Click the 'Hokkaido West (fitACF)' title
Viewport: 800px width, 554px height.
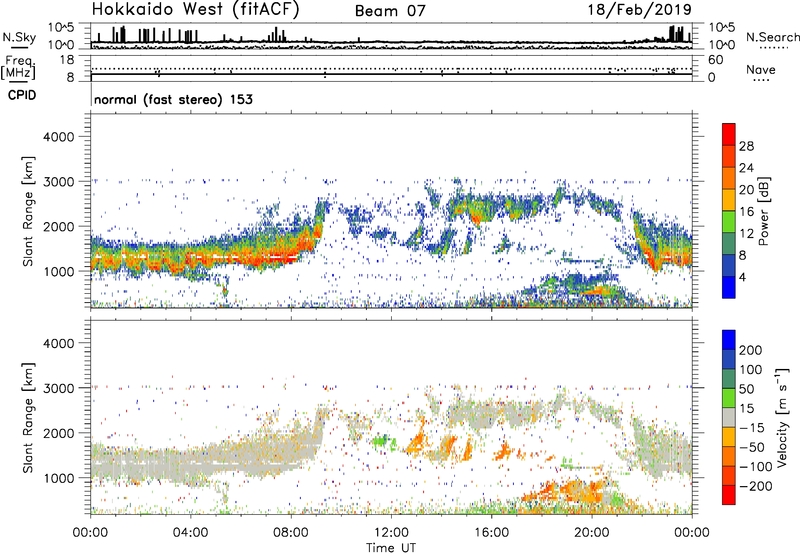point(195,10)
